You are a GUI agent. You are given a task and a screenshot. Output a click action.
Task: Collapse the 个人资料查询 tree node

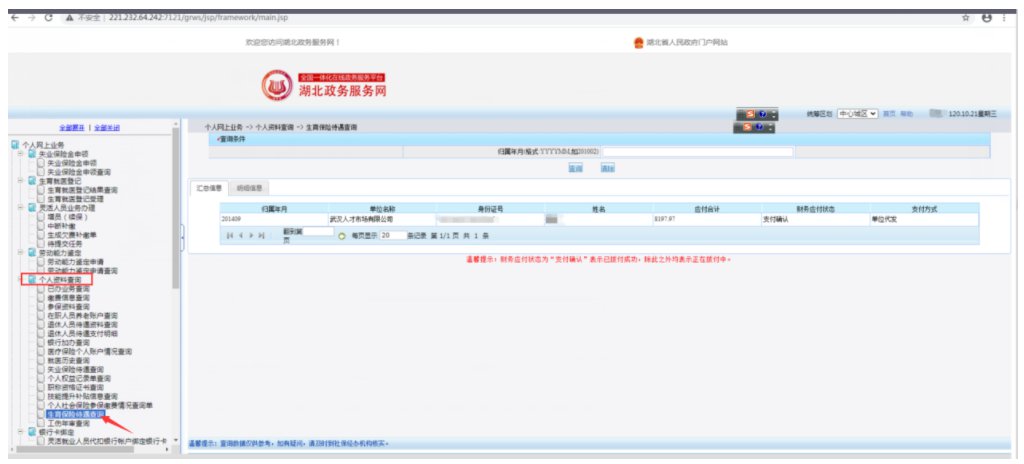[22, 279]
